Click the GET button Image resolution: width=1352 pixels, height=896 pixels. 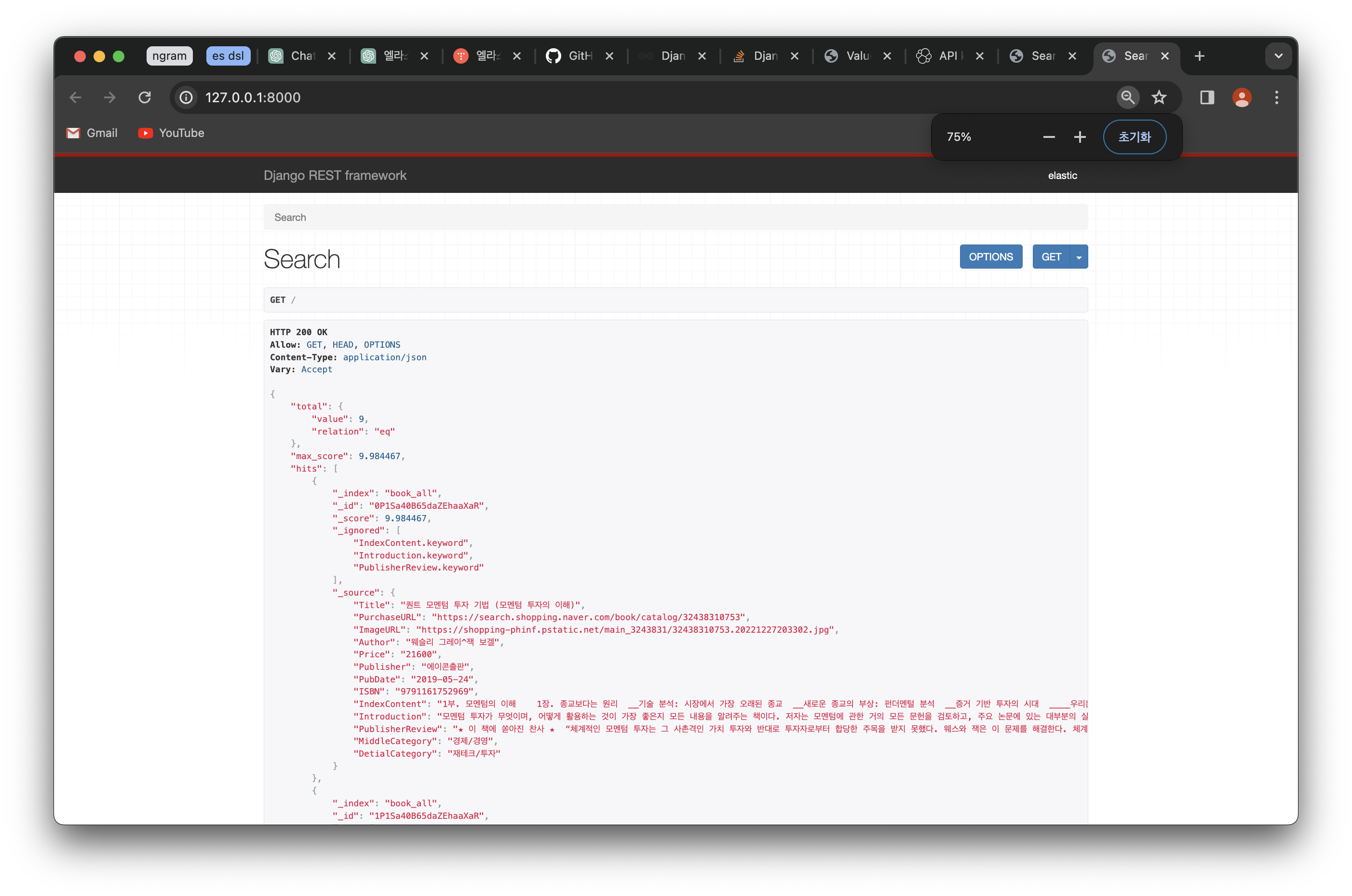tap(1051, 257)
